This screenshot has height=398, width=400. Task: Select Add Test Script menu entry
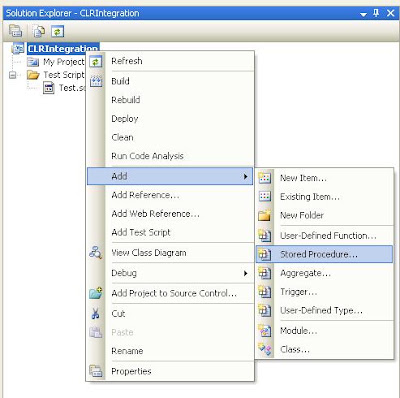(x=170, y=232)
